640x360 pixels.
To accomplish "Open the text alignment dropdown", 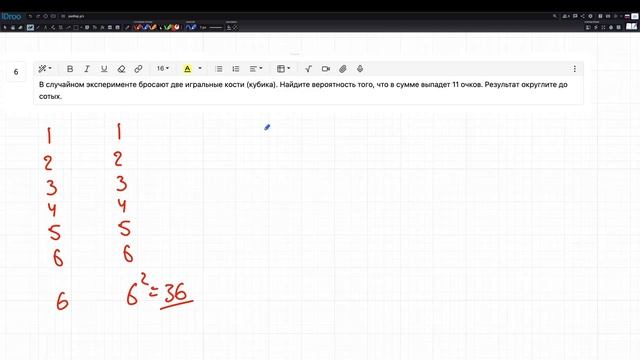I will (256, 69).
